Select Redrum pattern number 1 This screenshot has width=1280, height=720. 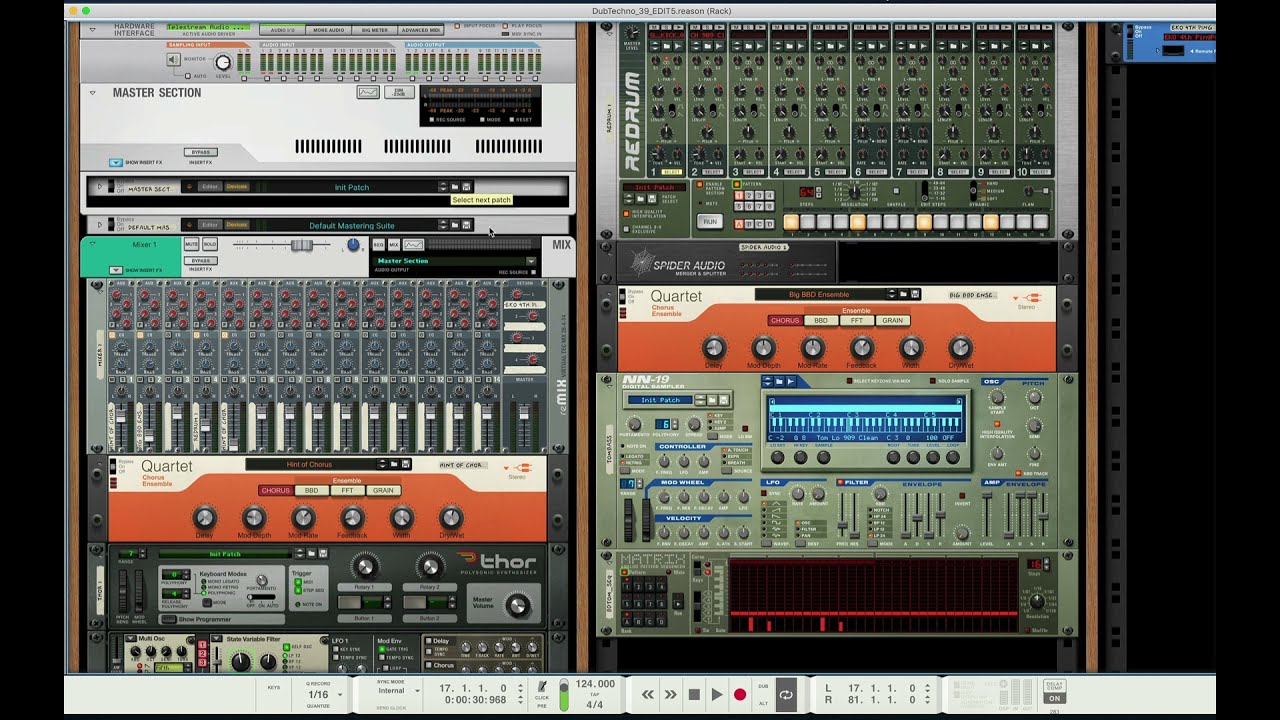click(741, 197)
